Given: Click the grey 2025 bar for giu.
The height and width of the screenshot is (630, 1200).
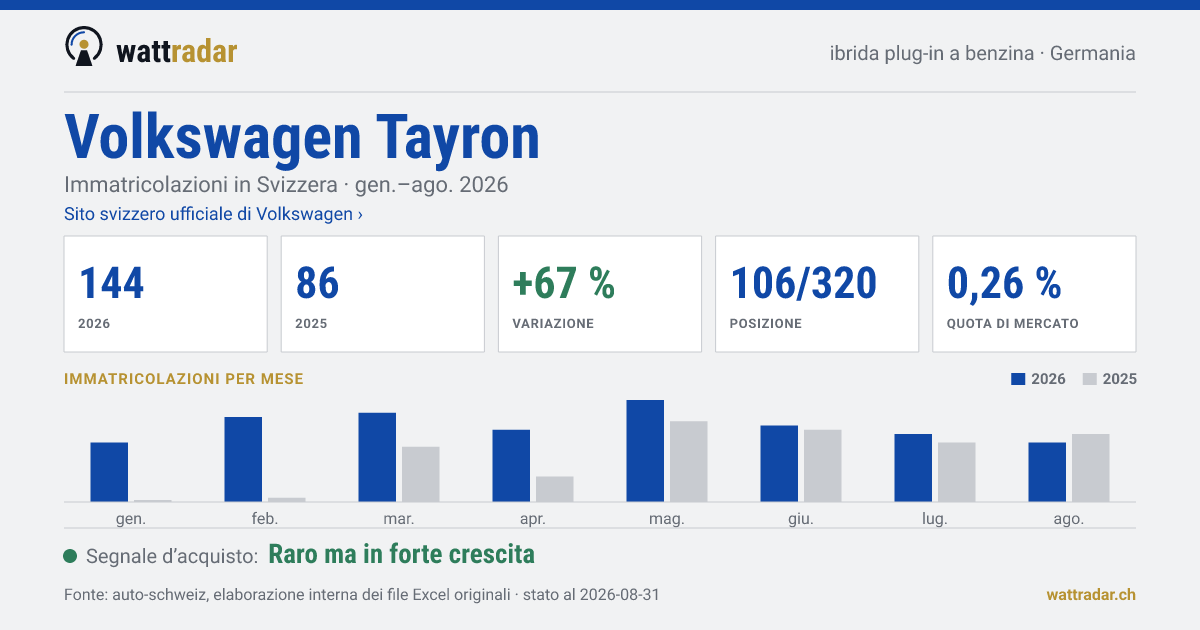Looking at the screenshot, I should click(823, 466).
